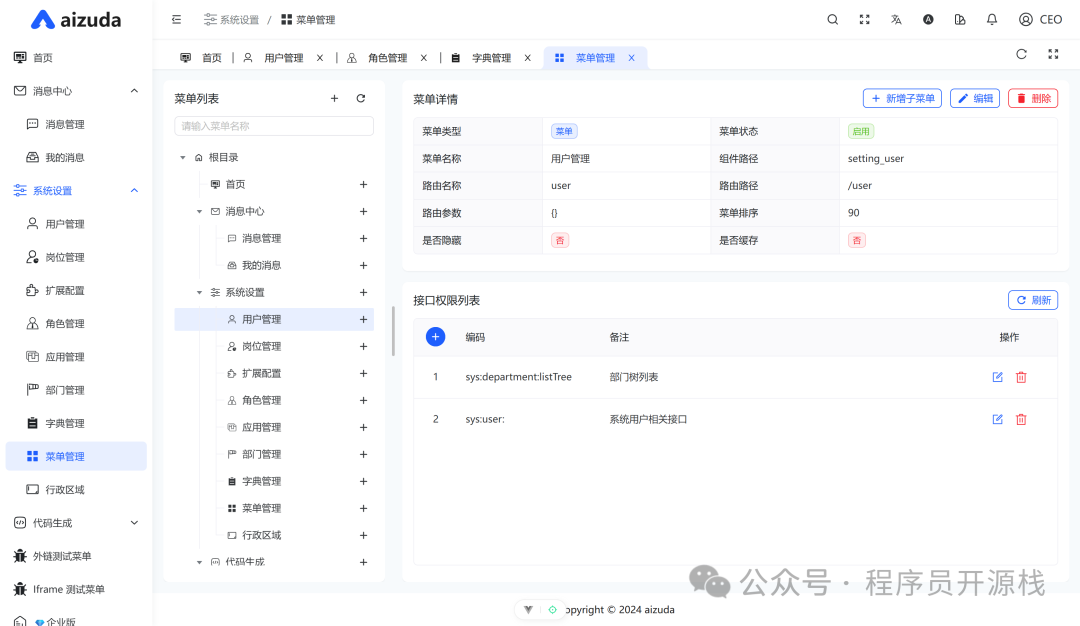The image size is (1080, 626).
Task: Edit sys:department:listTree with the pencil icon
Action: point(997,377)
